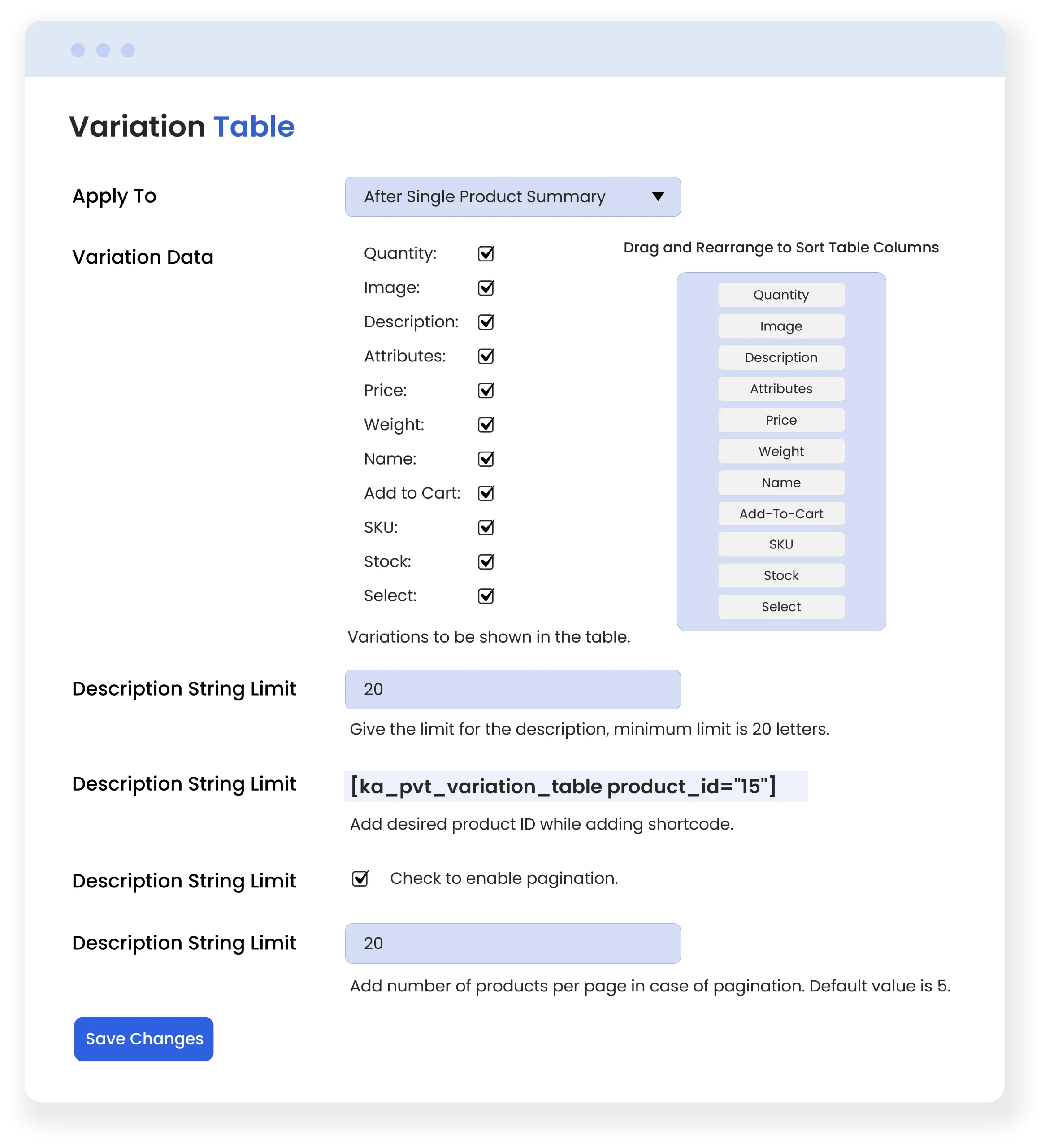This screenshot has height=1148, width=1045.
Task: Click the products per page input field
Action: pos(512,943)
